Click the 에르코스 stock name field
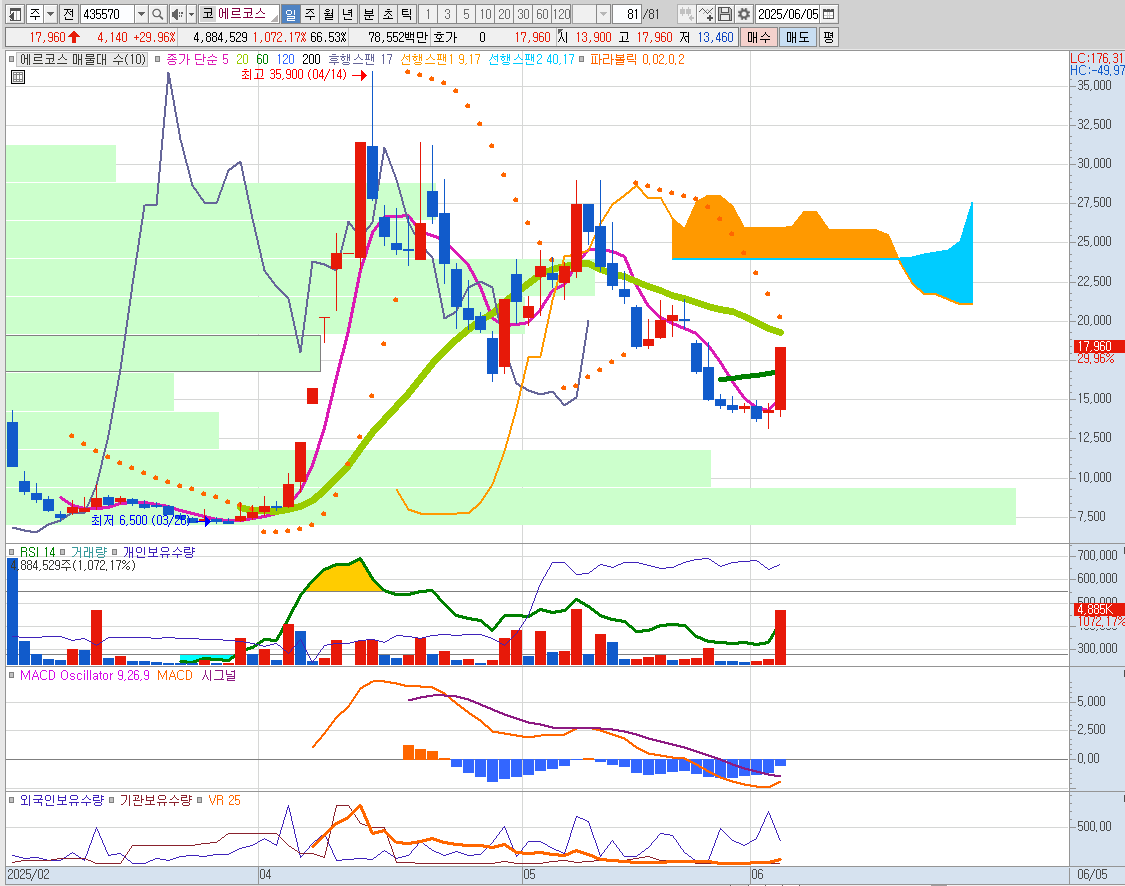Screen dimensions: 1125x886 tap(241, 14)
